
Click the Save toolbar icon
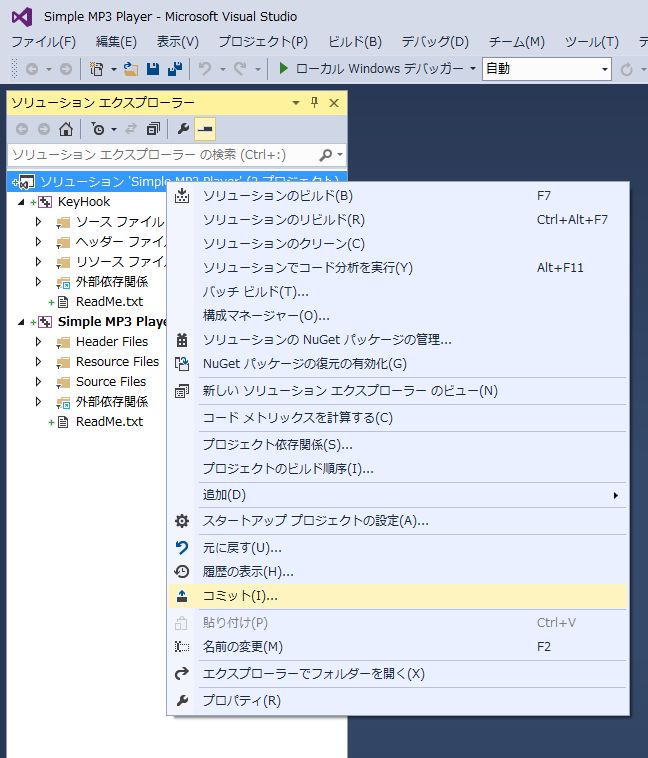[x=153, y=69]
